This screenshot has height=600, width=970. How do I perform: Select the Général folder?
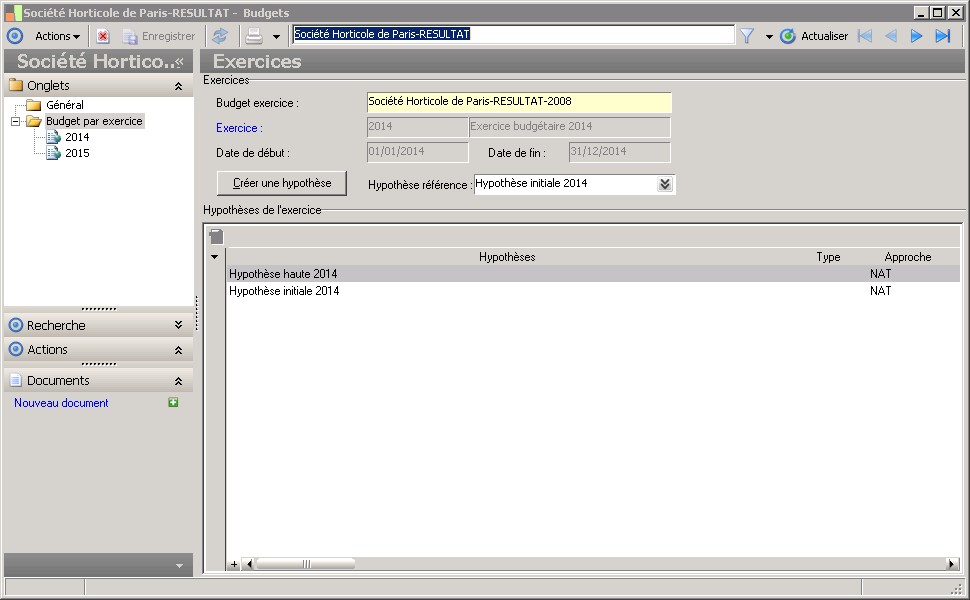point(64,105)
